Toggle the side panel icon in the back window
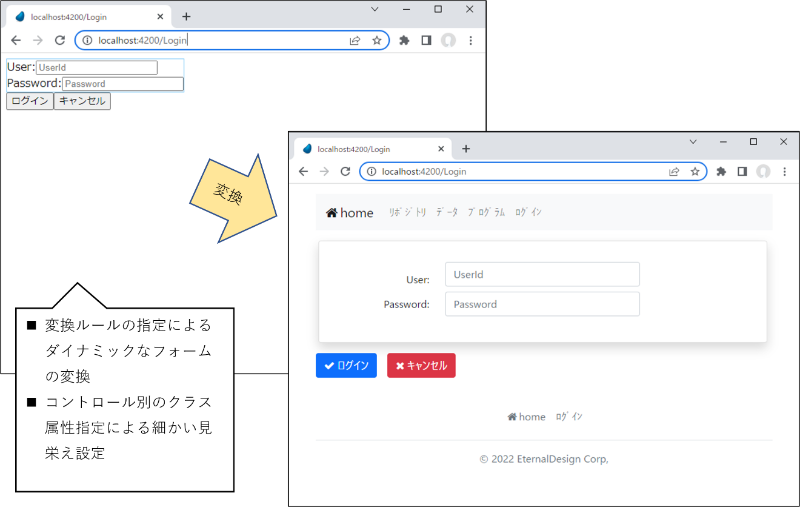Image resolution: width=800 pixels, height=507 pixels. click(x=426, y=41)
